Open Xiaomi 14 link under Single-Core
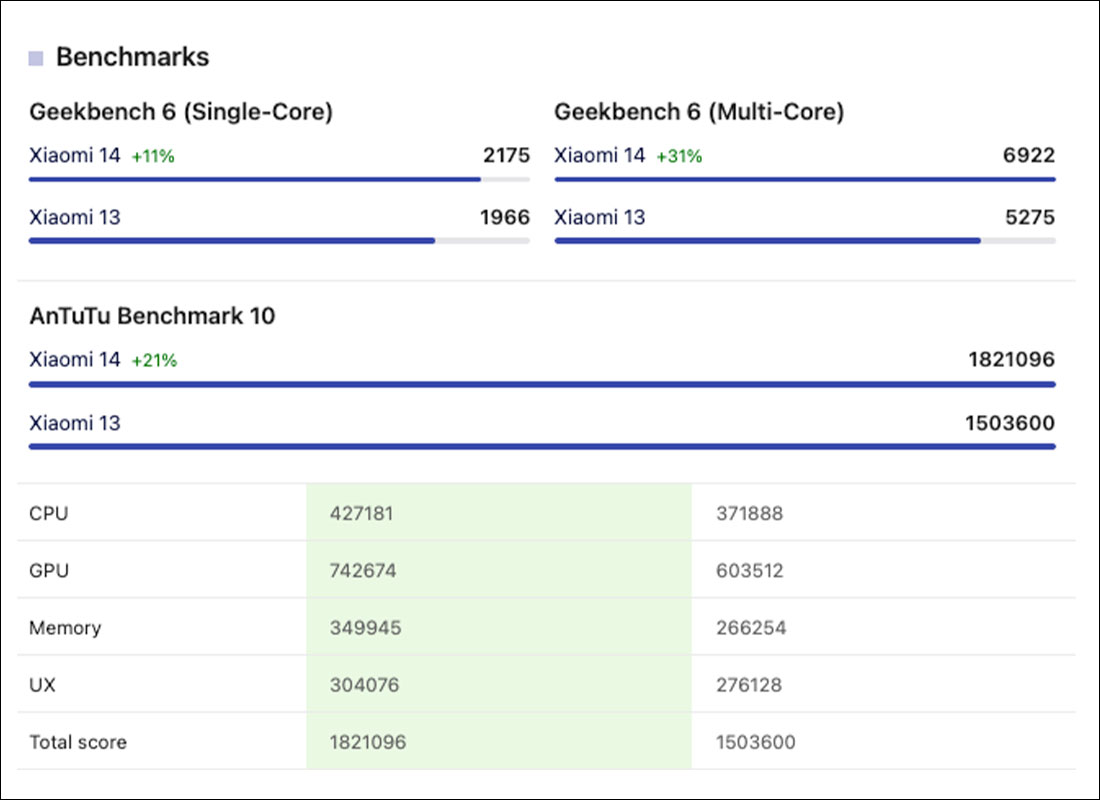Image resolution: width=1100 pixels, height=800 pixels. (x=75, y=155)
